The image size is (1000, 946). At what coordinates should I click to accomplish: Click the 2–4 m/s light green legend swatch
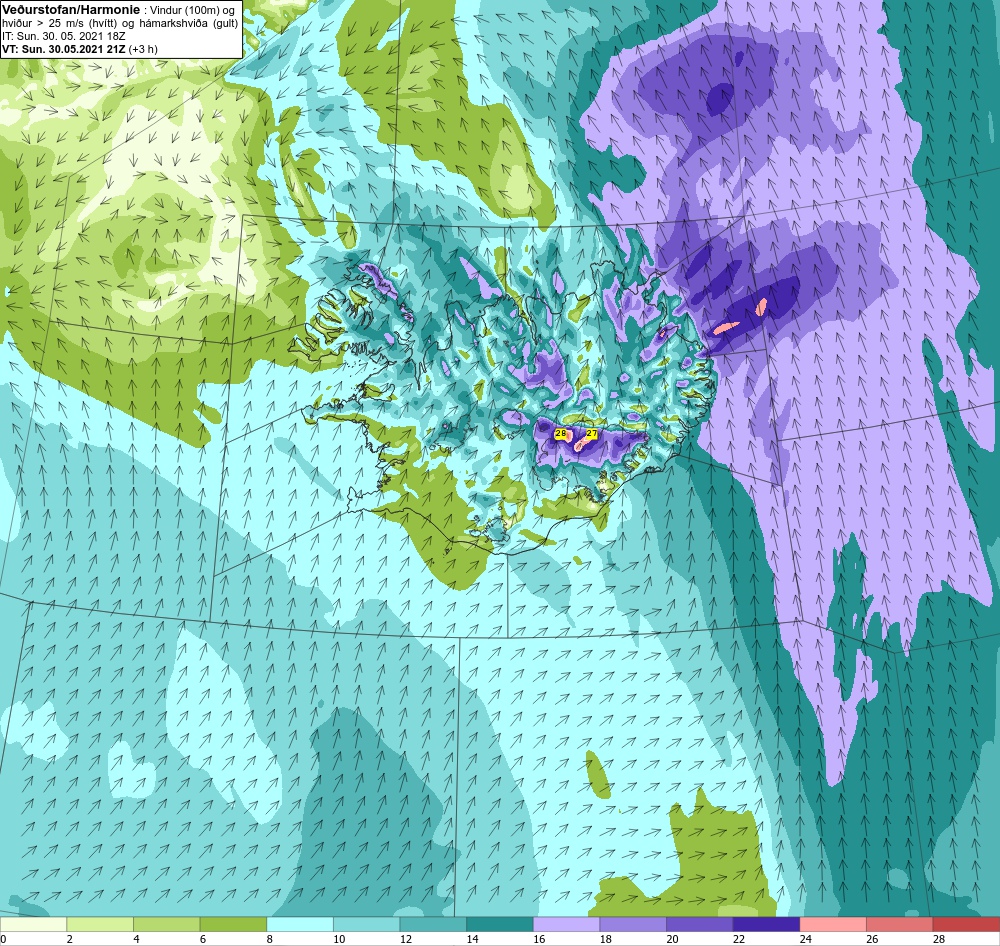tap(100, 924)
